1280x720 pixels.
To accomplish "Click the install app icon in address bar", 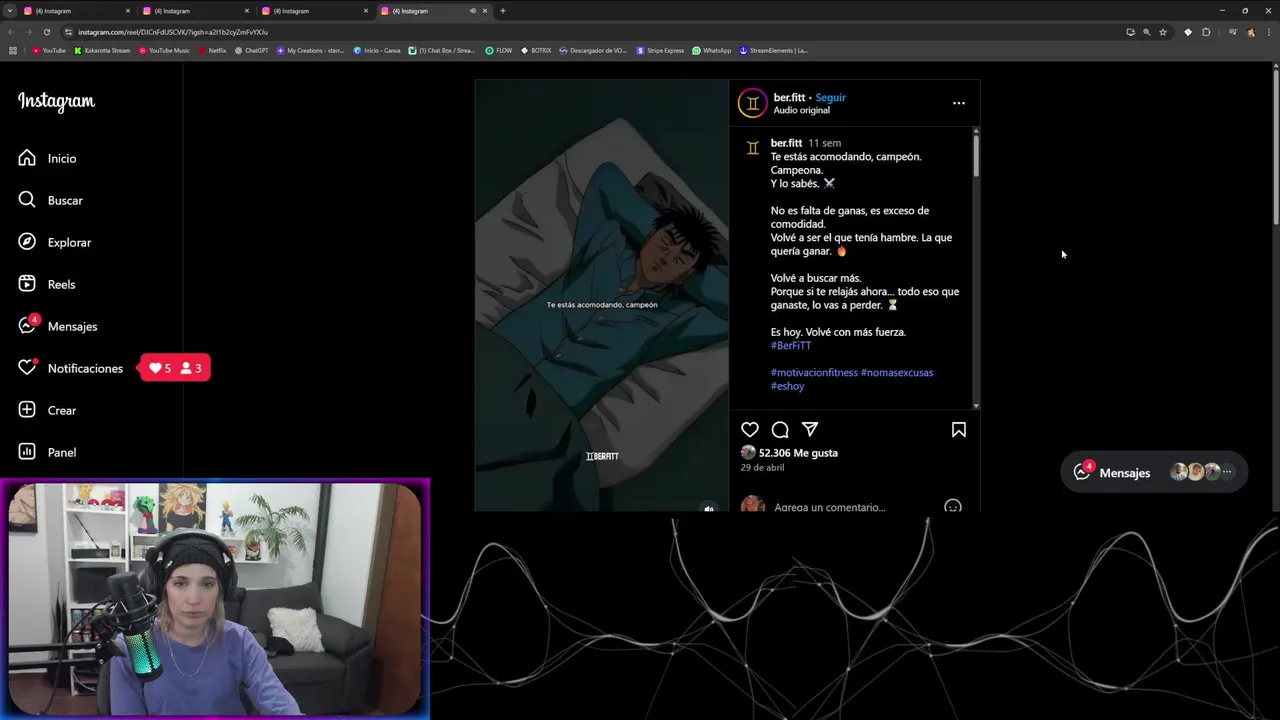I will point(1131,32).
